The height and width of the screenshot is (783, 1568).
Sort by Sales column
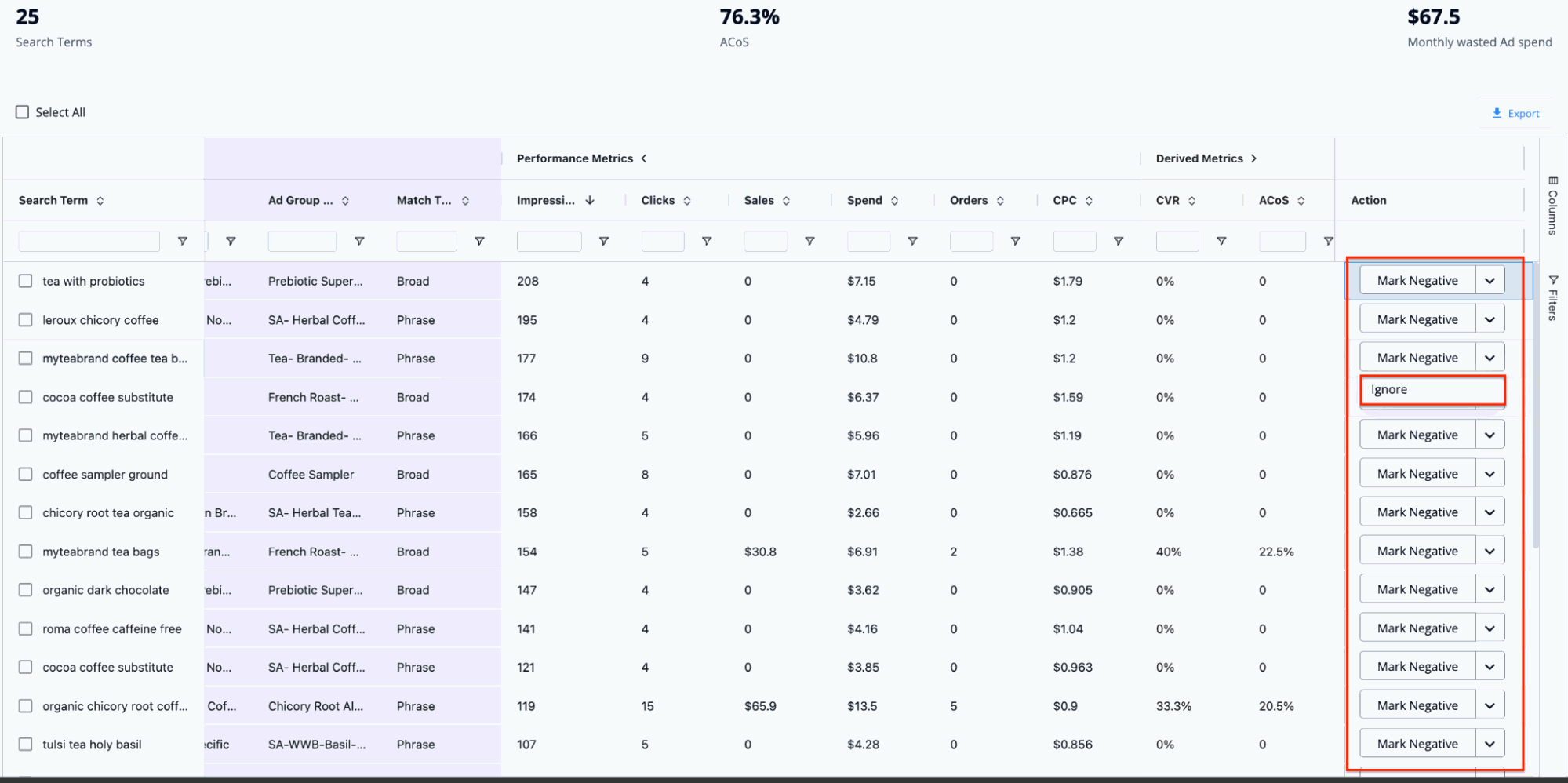click(x=786, y=201)
